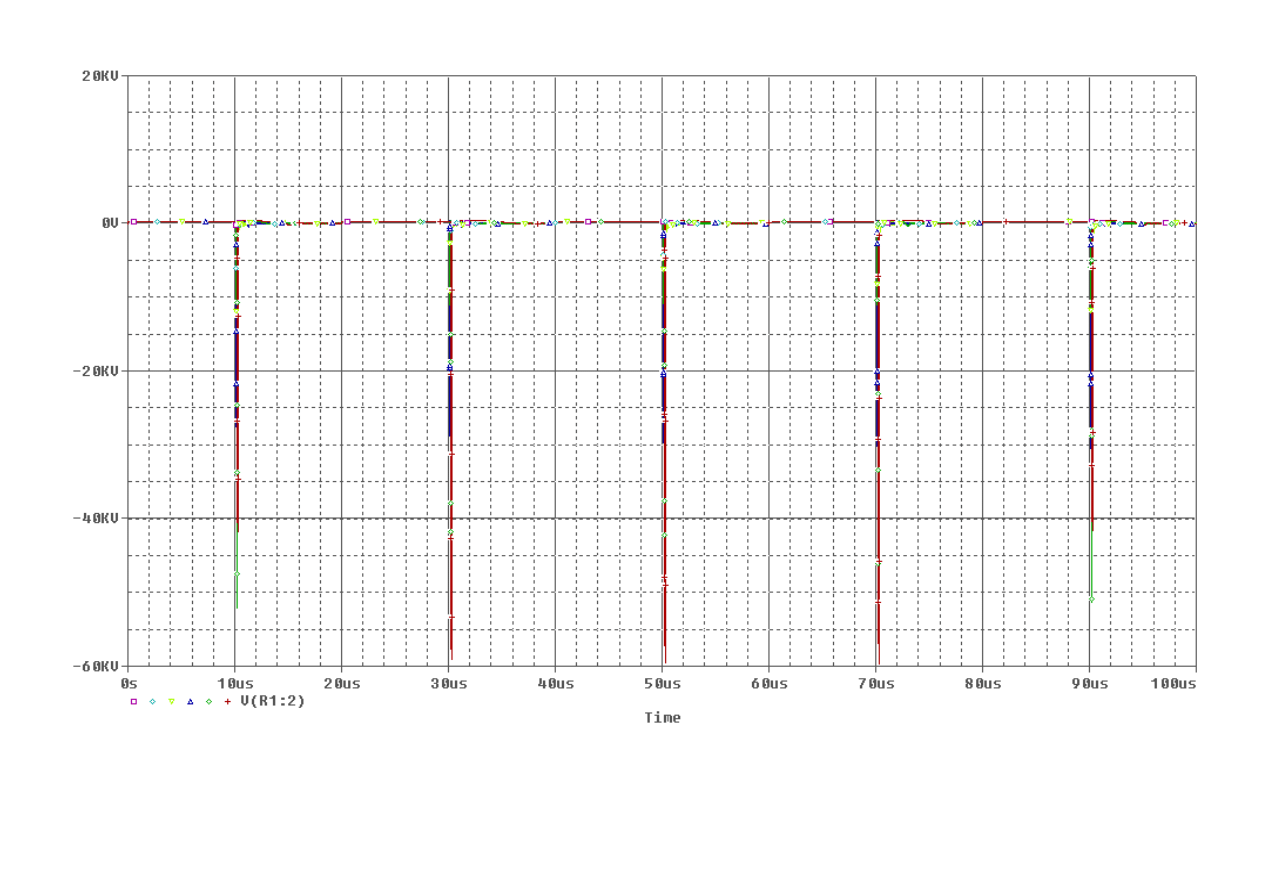Select the 90us x-axis tick label

point(1089,683)
